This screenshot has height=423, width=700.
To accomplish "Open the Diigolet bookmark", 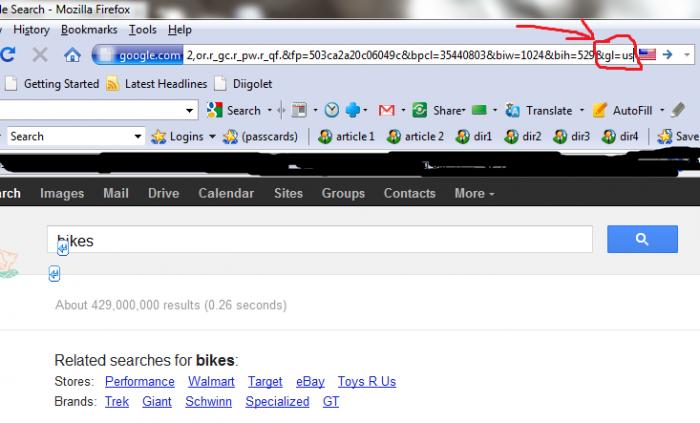I will pos(243,83).
